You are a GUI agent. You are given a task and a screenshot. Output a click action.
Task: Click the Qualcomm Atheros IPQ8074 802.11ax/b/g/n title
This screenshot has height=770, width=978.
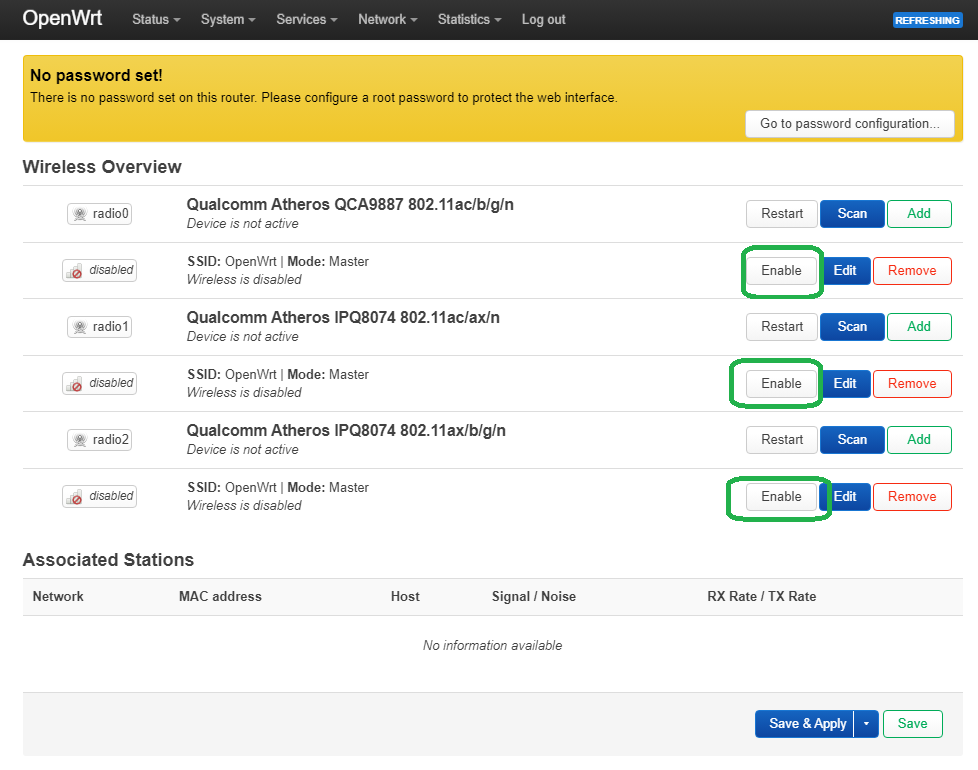click(x=346, y=431)
